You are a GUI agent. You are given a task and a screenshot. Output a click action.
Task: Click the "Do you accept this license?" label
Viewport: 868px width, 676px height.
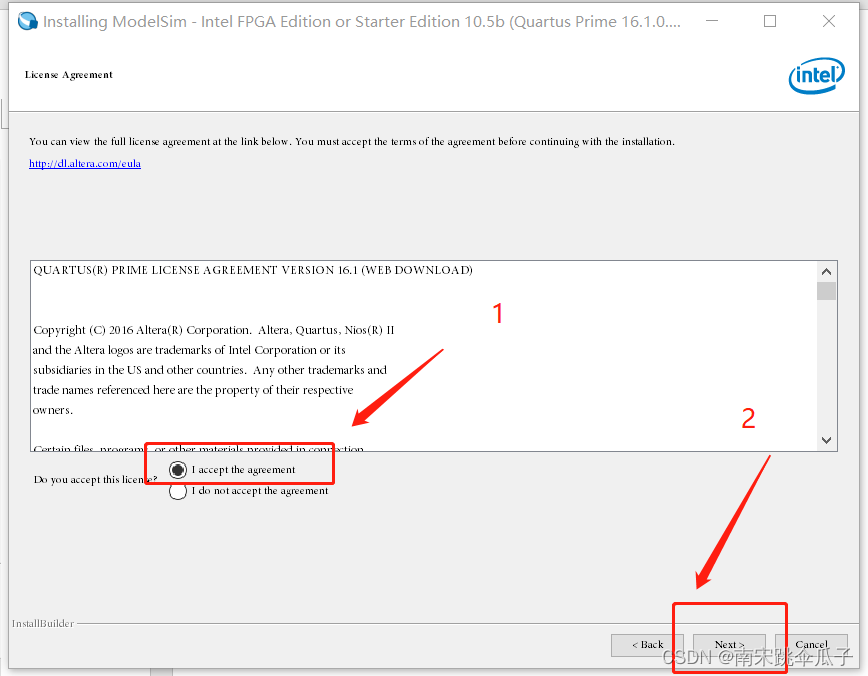pos(95,480)
